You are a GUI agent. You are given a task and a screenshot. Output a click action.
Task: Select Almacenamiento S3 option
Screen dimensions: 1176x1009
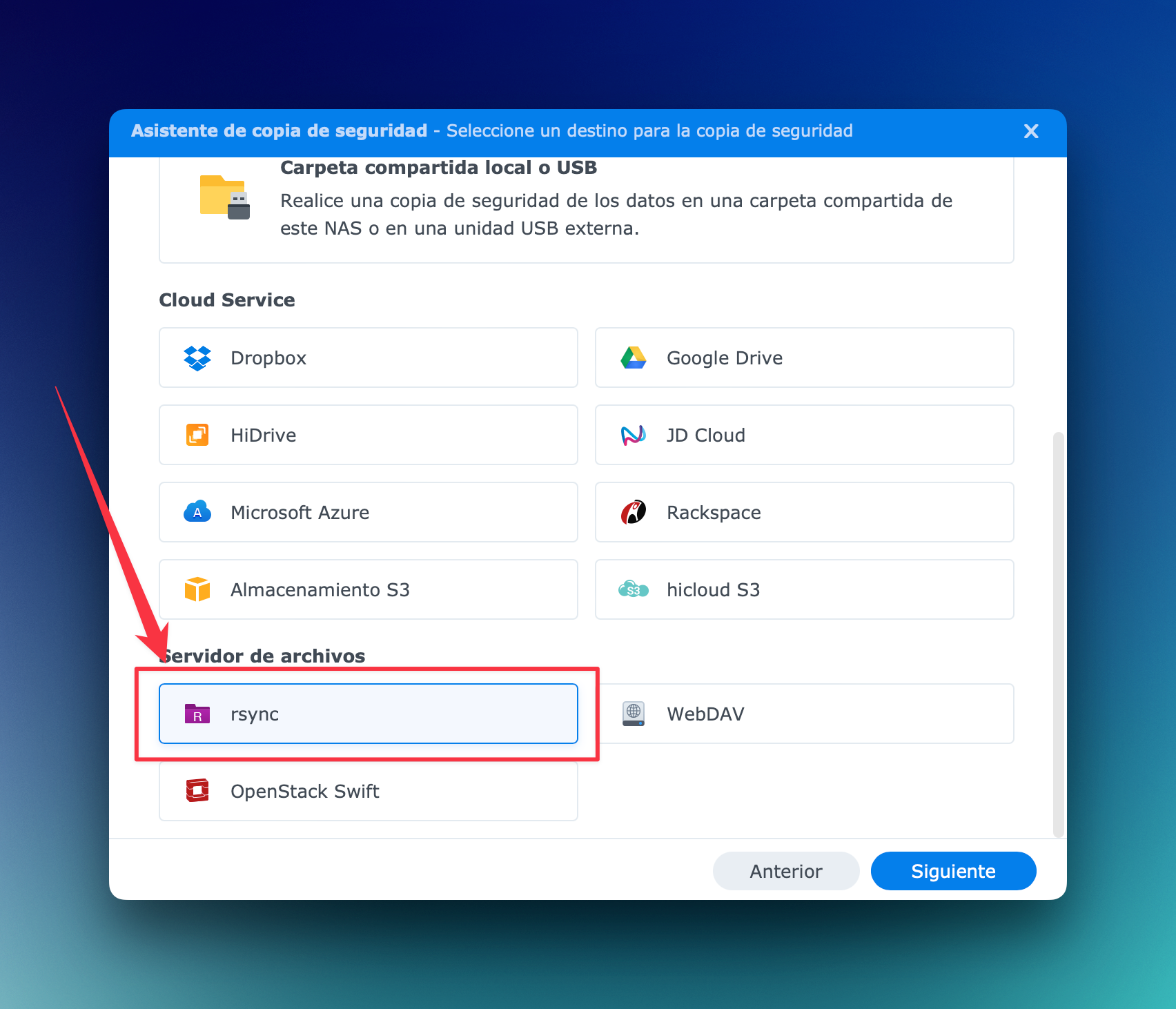pos(369,589)
